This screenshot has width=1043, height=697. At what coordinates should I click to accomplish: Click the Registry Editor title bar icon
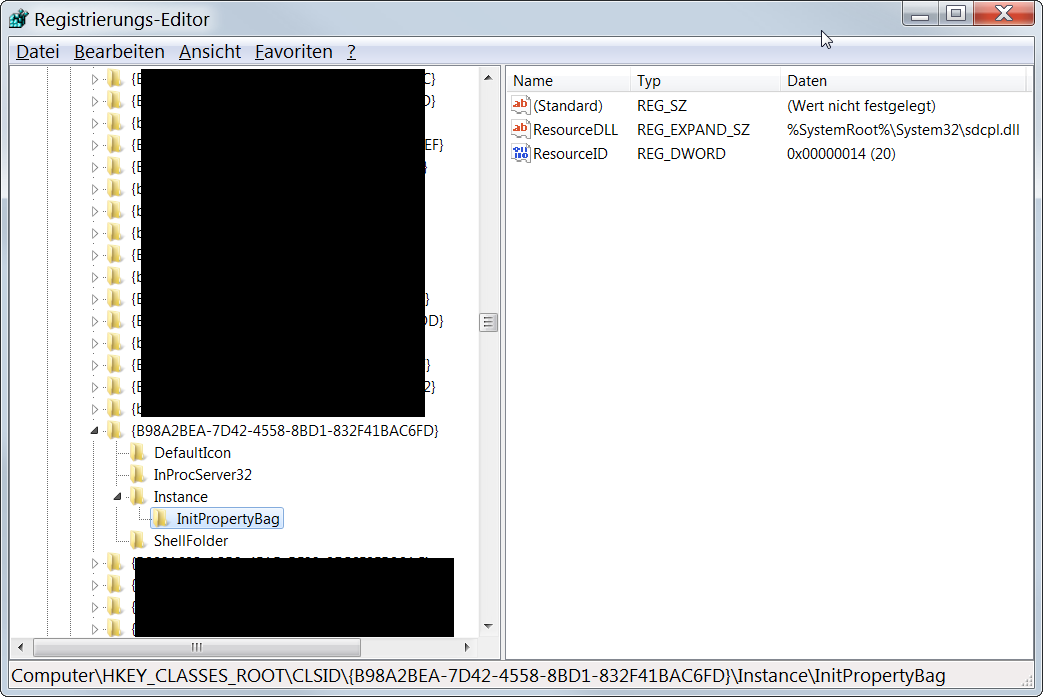tap(20, 20)
